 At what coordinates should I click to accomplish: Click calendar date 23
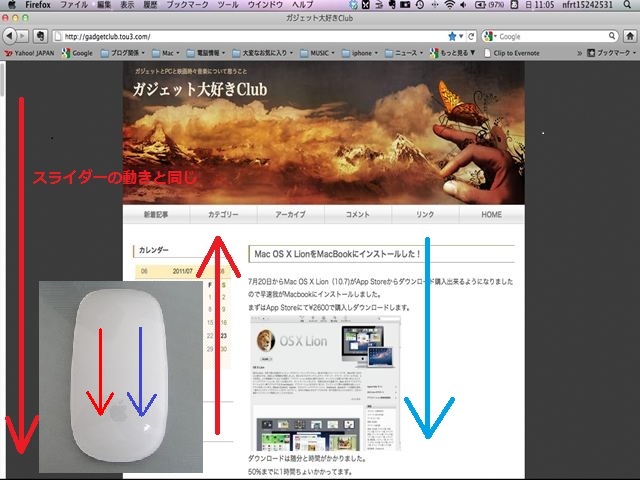pos(224,336)
